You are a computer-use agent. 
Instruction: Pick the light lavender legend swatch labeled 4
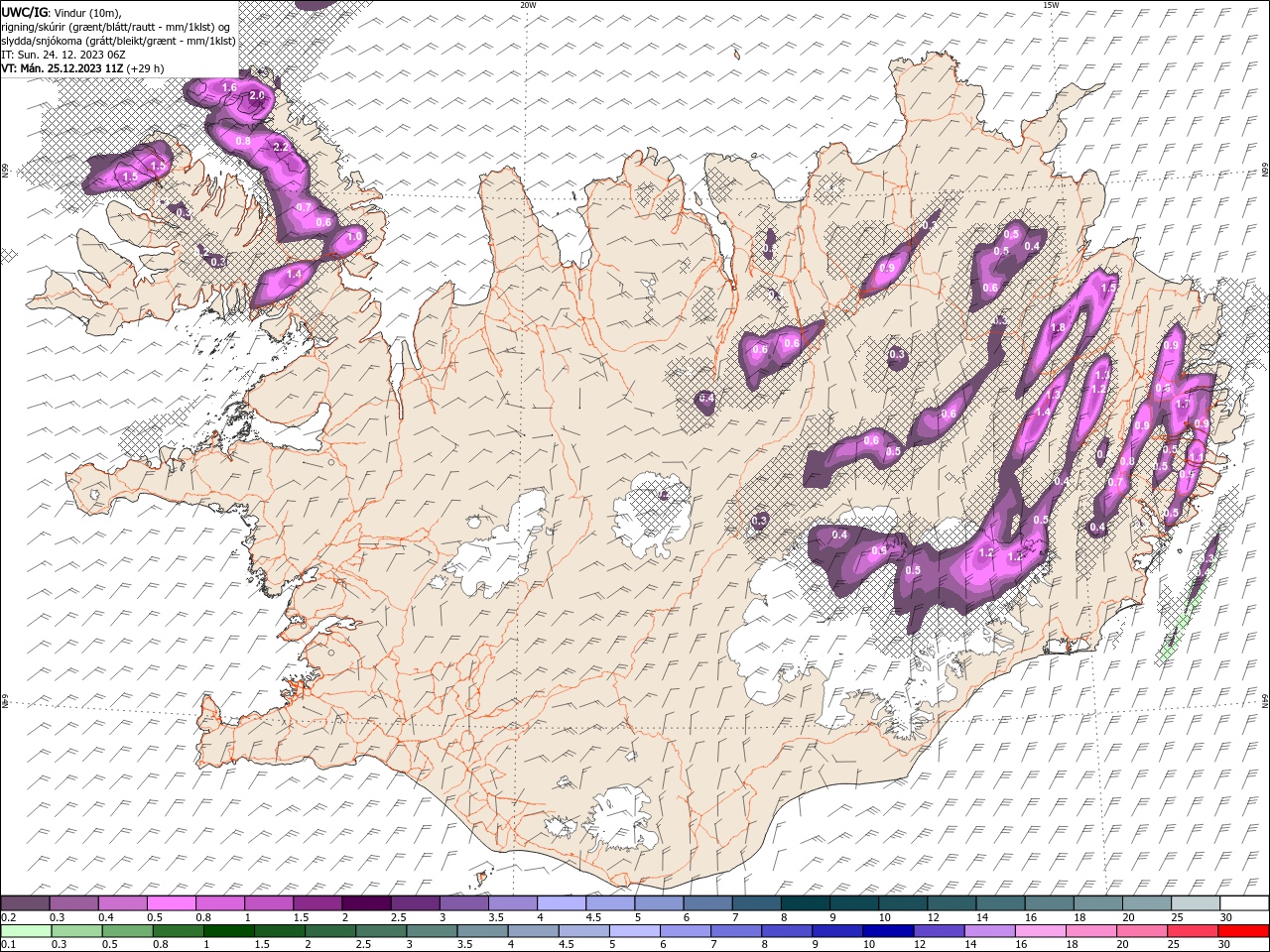(561, 903)
